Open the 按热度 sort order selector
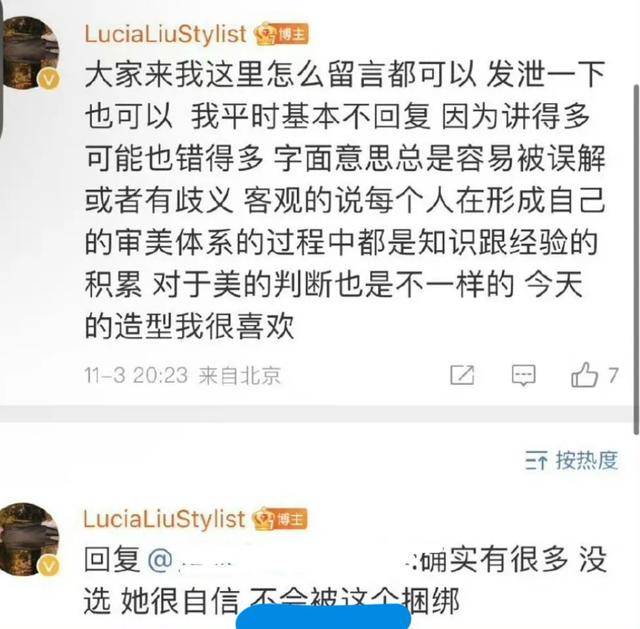This screenshot has width=640, height=629. pos(571,460)
